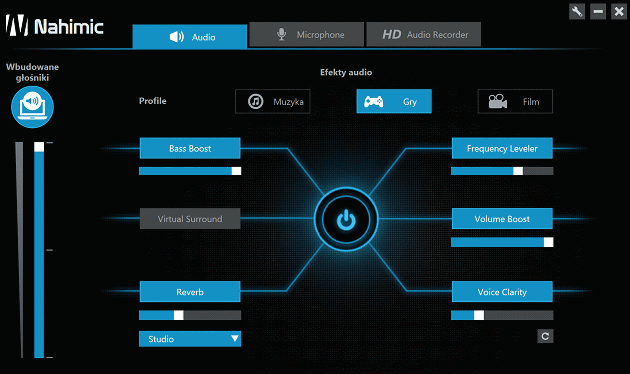This screenshot has height=374, width=630.
Task: Open the HD Audio Recorder tab
Action: pos(423,35)
